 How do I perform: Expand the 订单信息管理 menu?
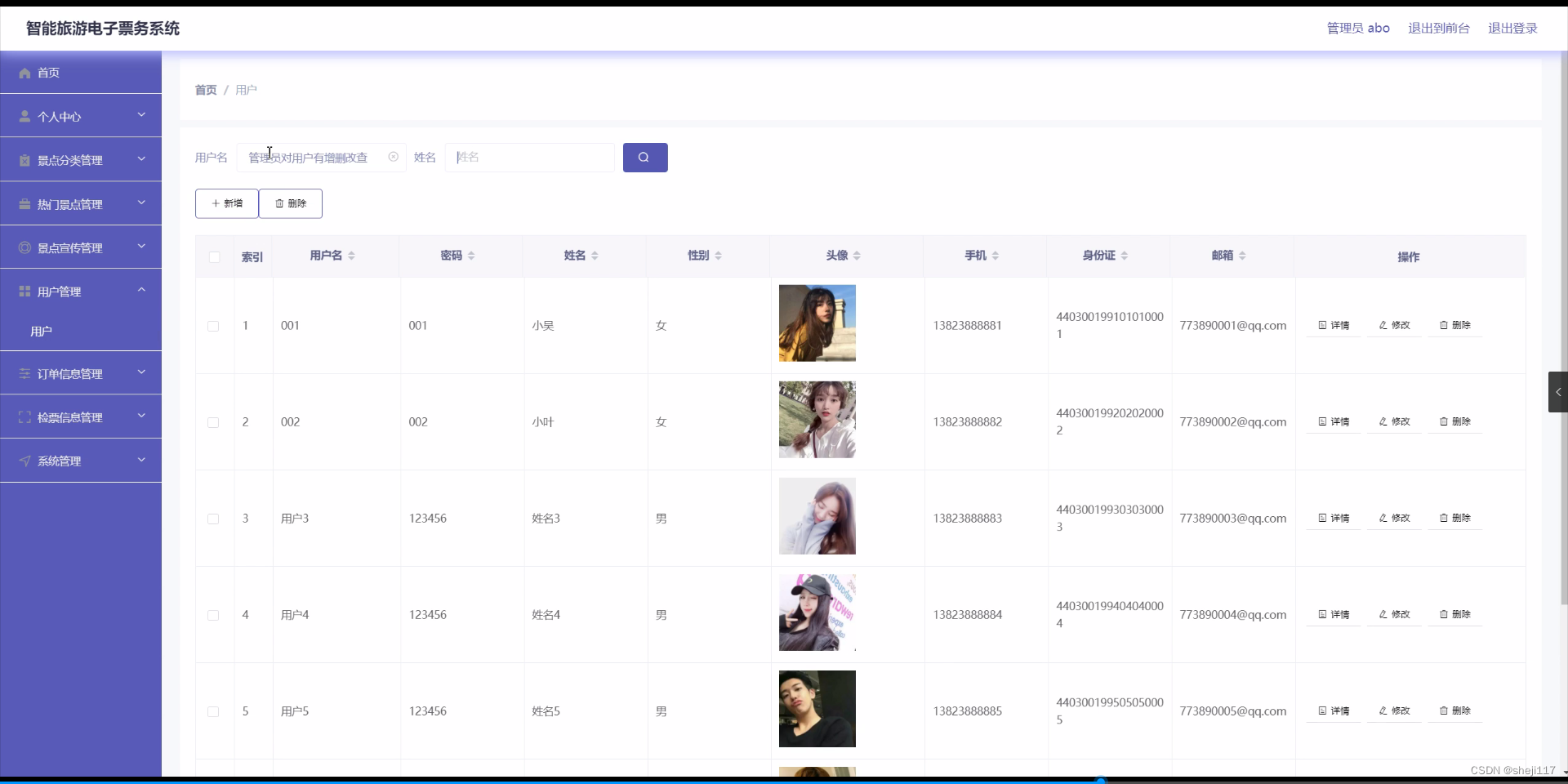(x=140, y=372)
